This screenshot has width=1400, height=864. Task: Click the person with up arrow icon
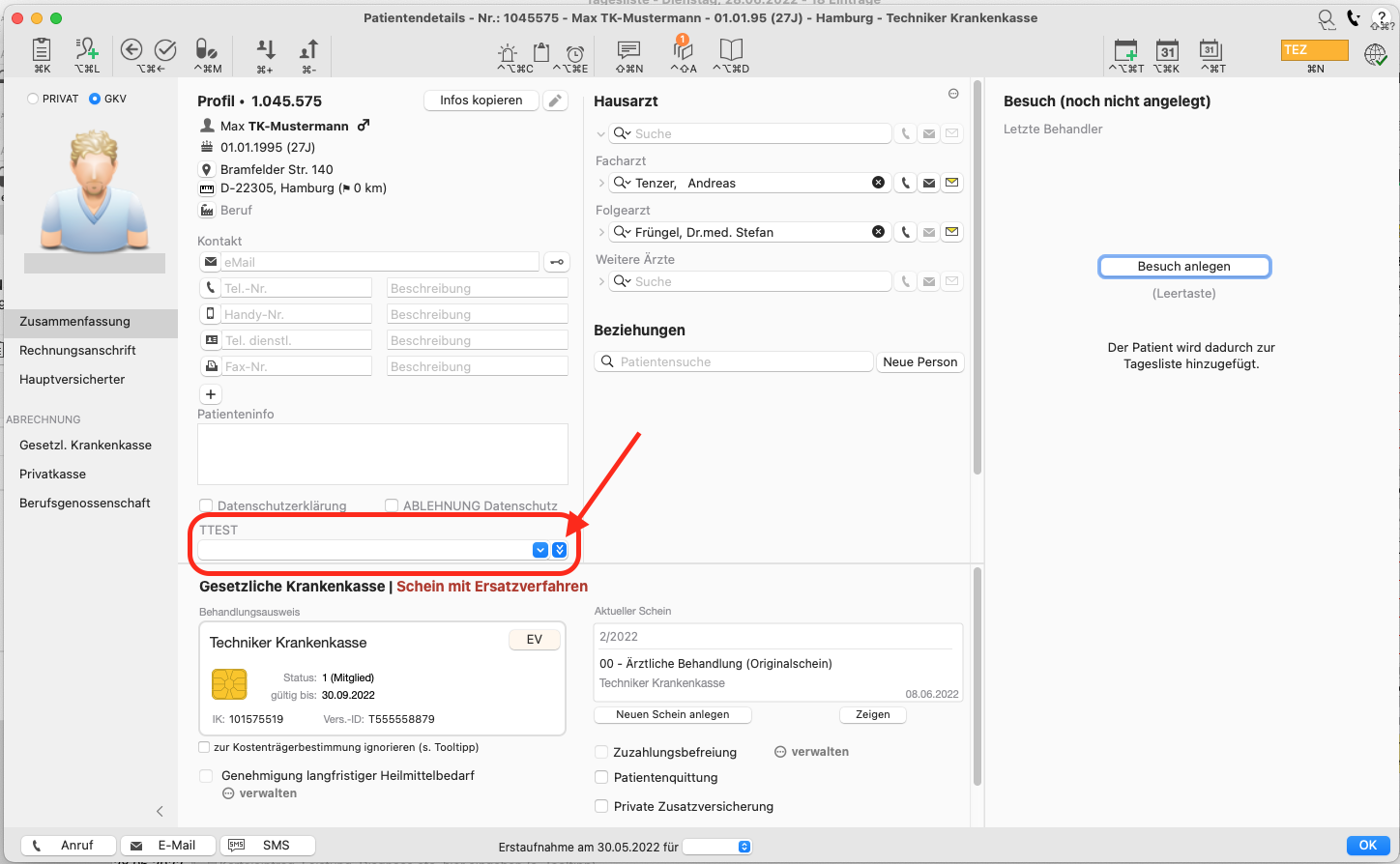point(308,50)
